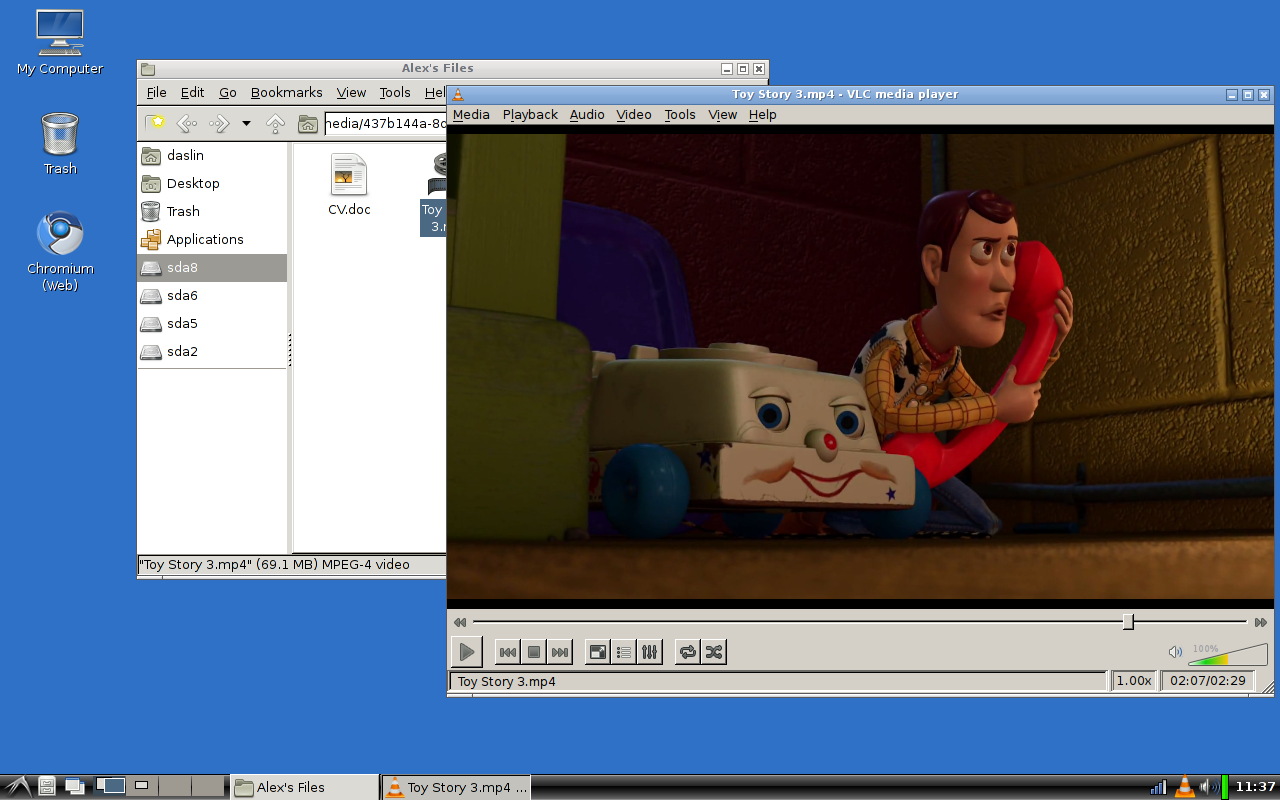
Task: Stop playback in VLC
Action: point(534,652)
